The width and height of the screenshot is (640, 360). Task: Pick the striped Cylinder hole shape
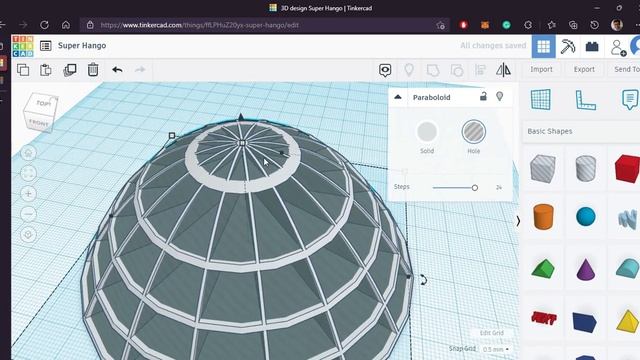point(585,168)
